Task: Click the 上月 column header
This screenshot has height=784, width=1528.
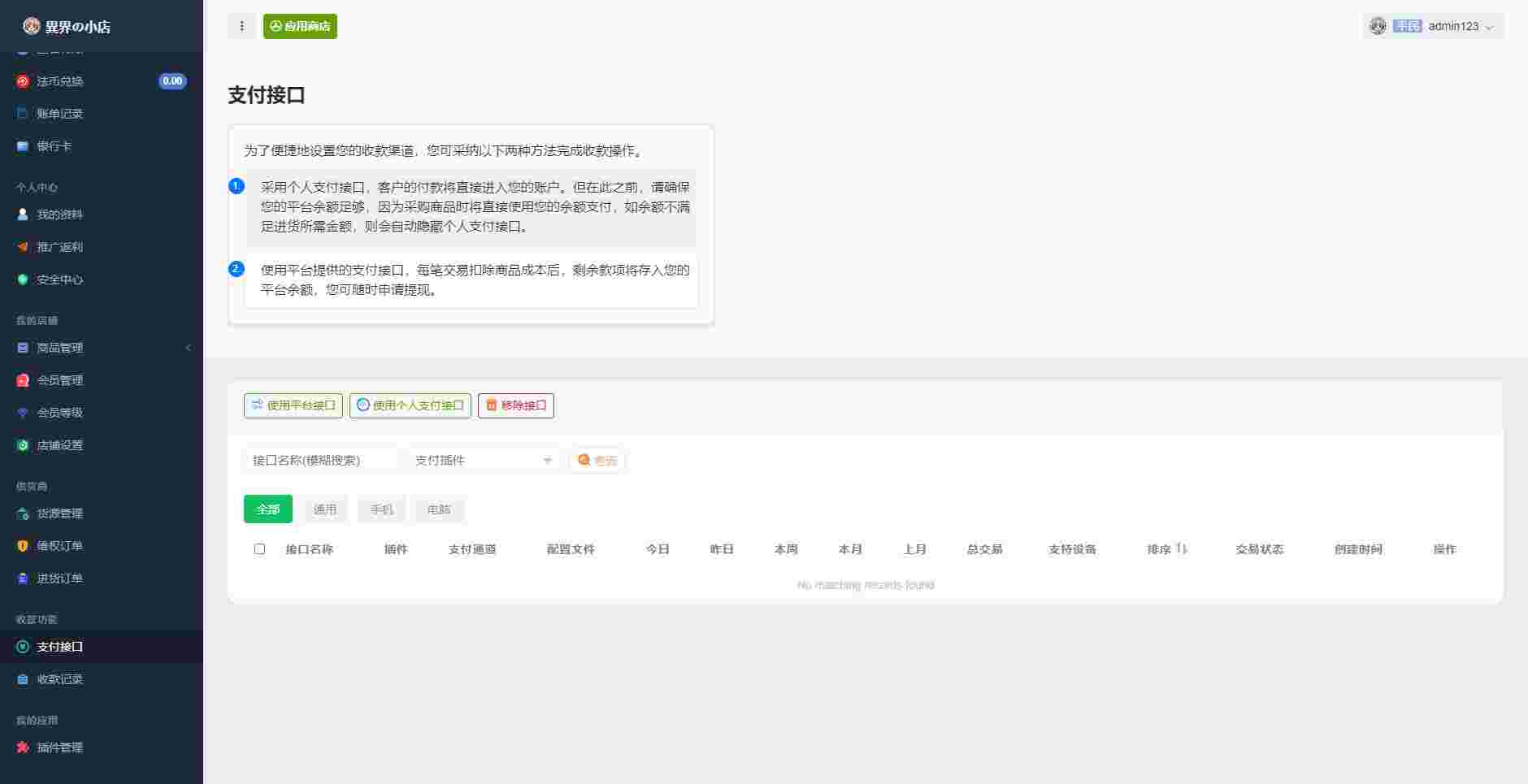Action: point(914,549)
